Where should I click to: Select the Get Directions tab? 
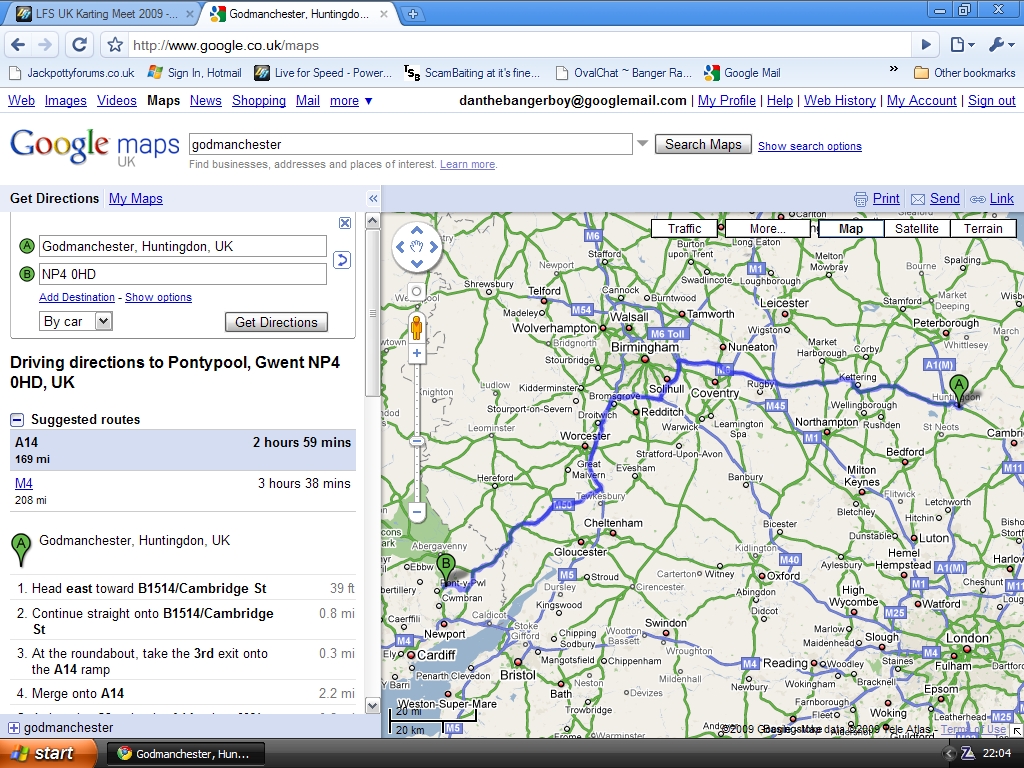coord(54,199)
